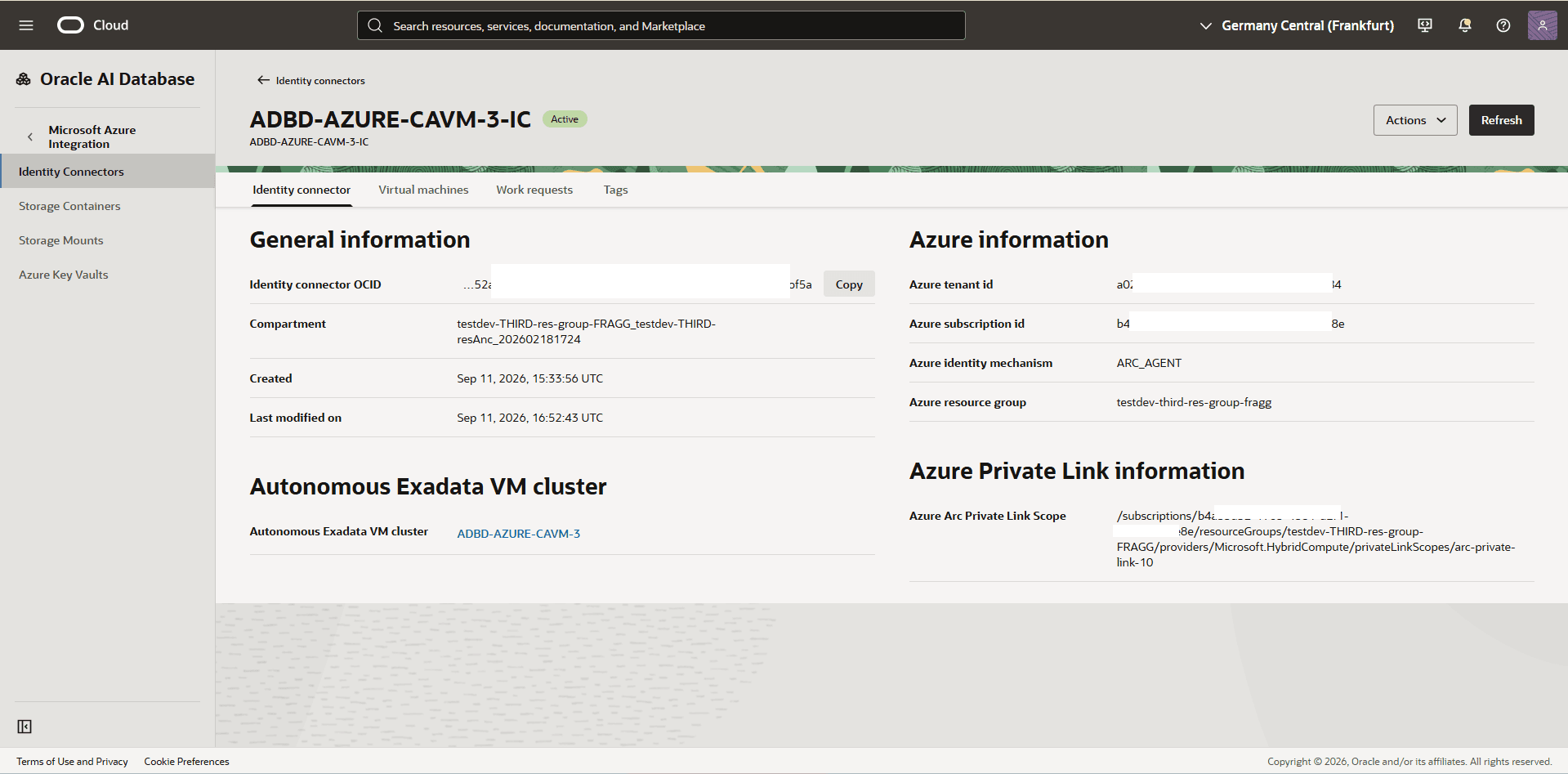
Task: Collapse the sidebar with the panel icon
Action: click(x=25, y=727)
